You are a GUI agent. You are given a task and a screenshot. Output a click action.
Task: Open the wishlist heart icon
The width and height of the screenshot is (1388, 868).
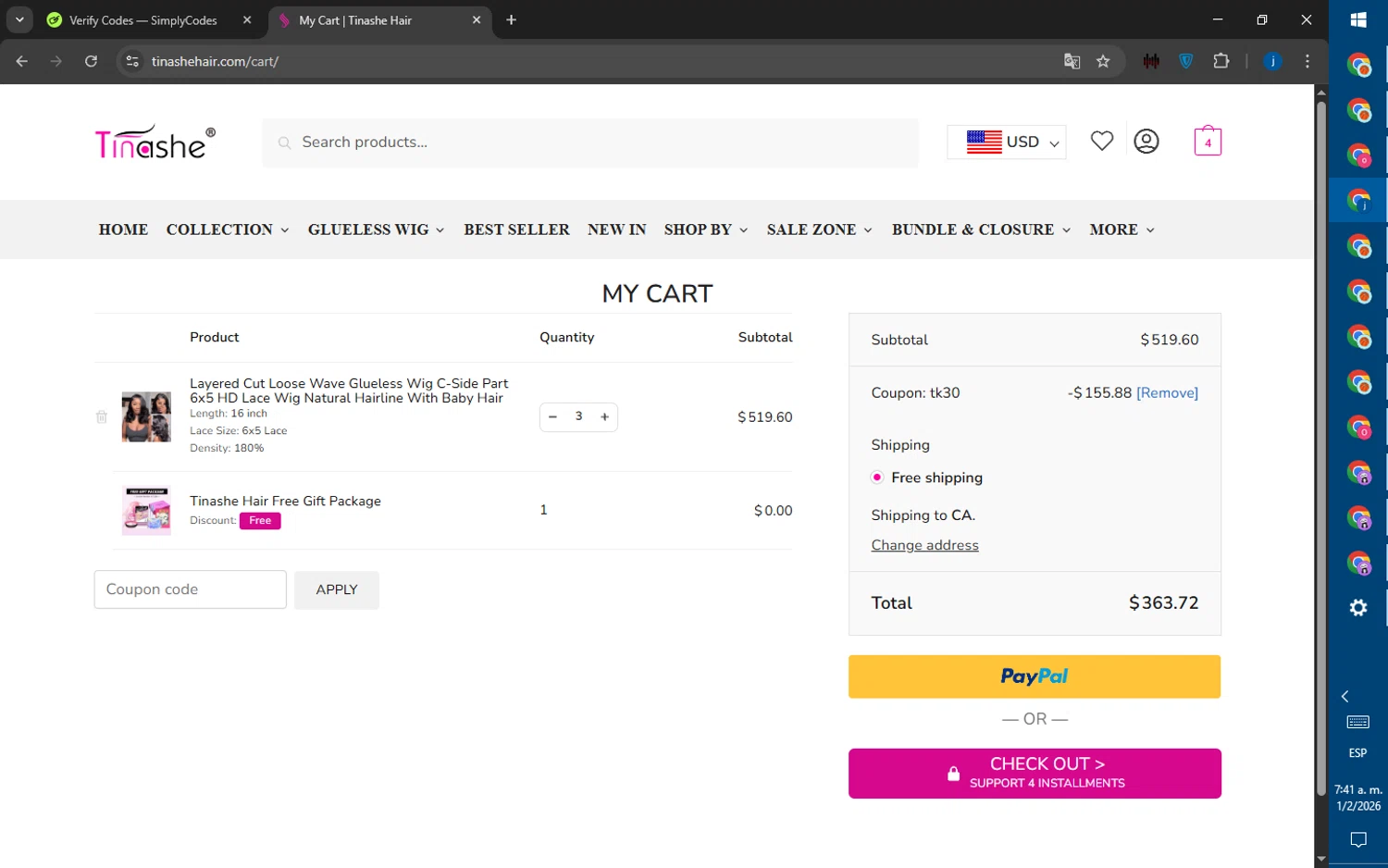click(1101, 141)
